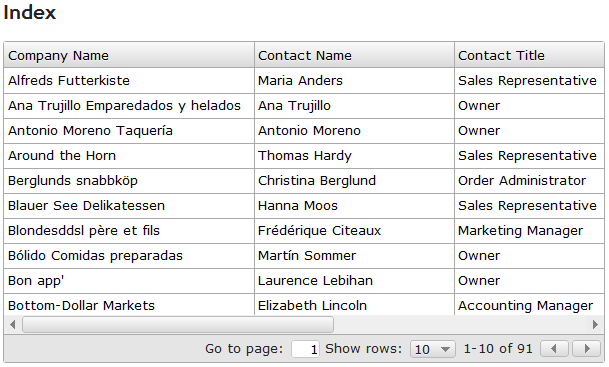Click the Accounting Manager title cell
Viewport: 609px width, 367px height.
[529, 304]
